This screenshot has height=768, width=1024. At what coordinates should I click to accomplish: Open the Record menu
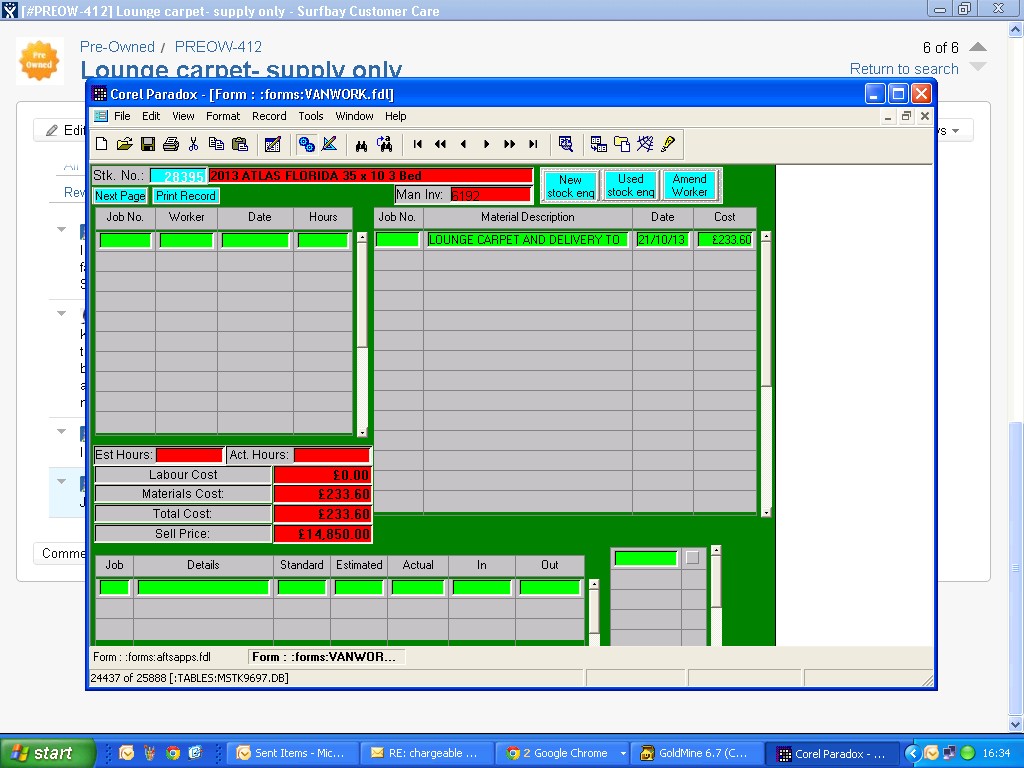(269, 116)
